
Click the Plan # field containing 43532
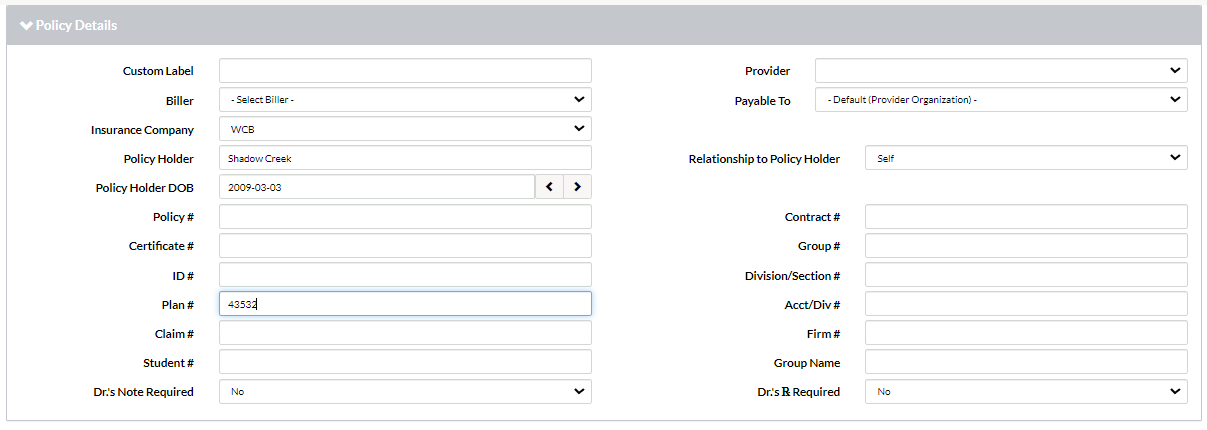click(405, 304)
